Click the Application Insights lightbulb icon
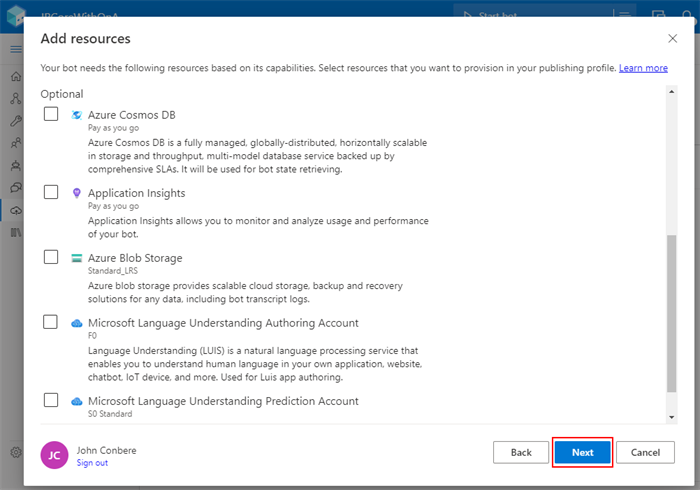700x490 pixels. (77, 193)
